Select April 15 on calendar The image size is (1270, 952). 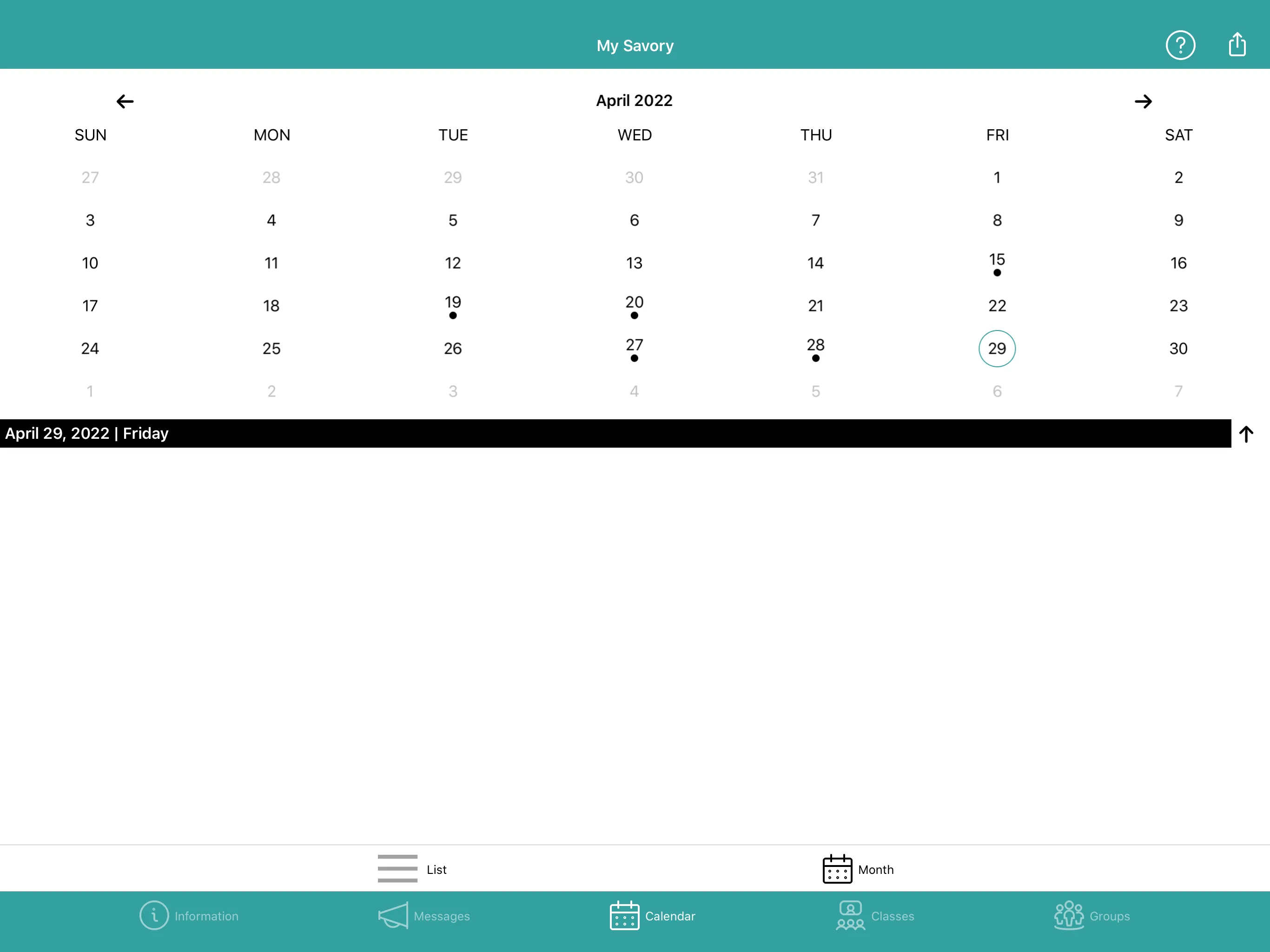point(997,263)
